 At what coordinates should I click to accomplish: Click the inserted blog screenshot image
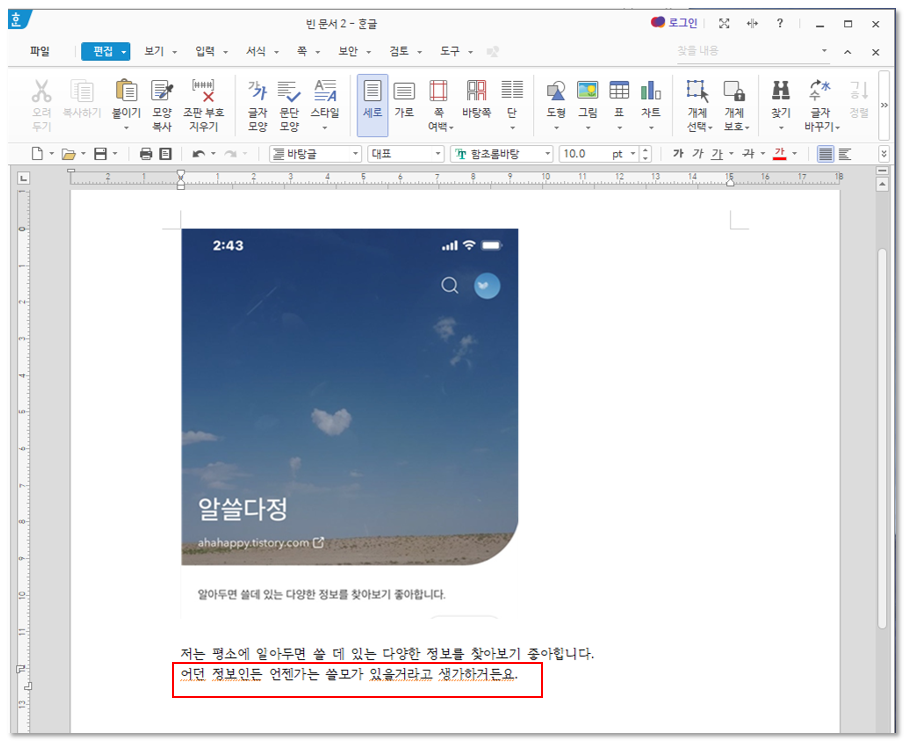pos(350,423)
